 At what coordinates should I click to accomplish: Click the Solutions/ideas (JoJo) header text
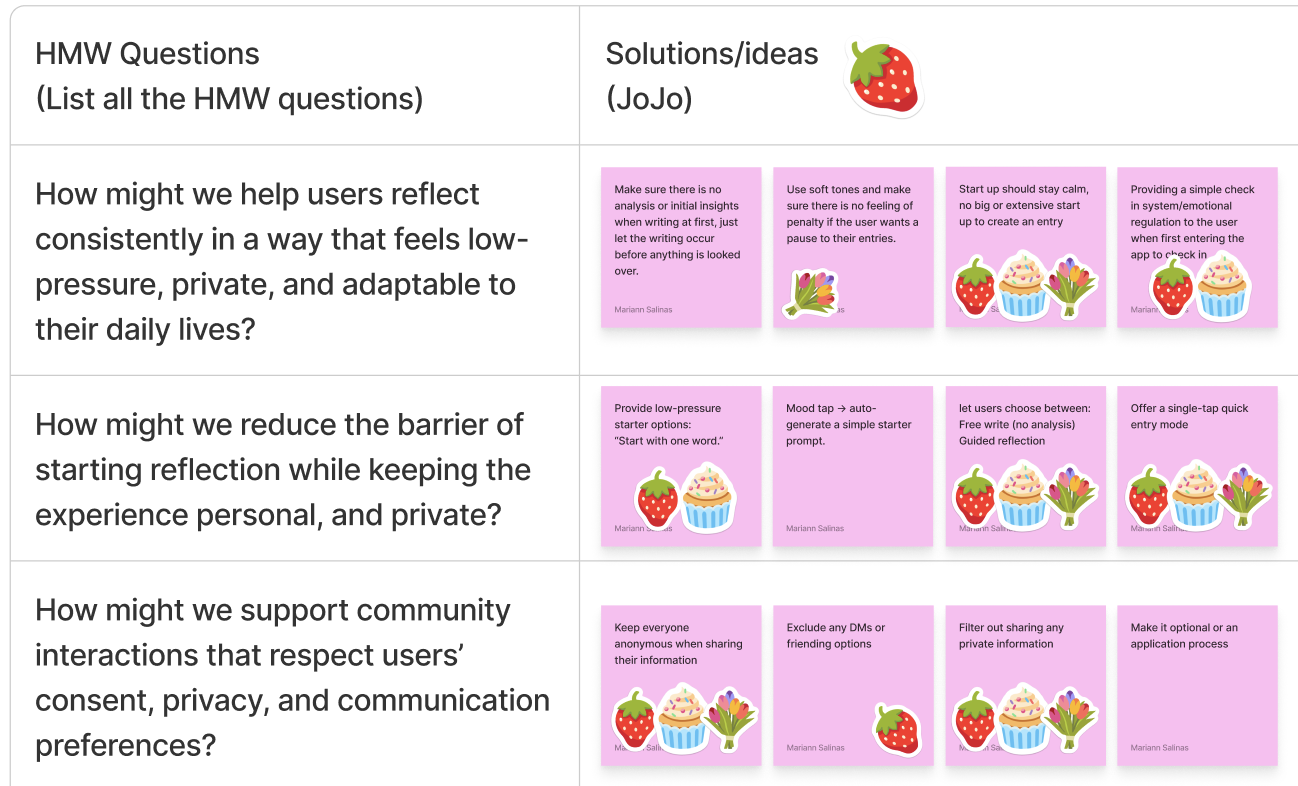coord(711,76)
